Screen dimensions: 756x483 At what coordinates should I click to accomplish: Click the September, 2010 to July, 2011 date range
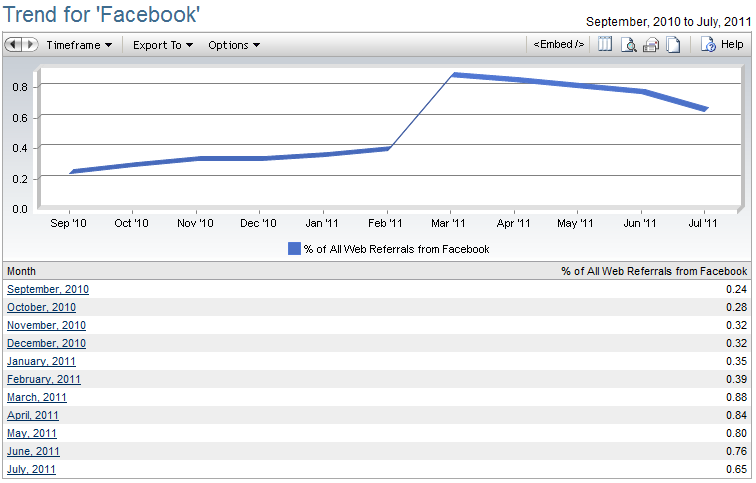point(668,22)
